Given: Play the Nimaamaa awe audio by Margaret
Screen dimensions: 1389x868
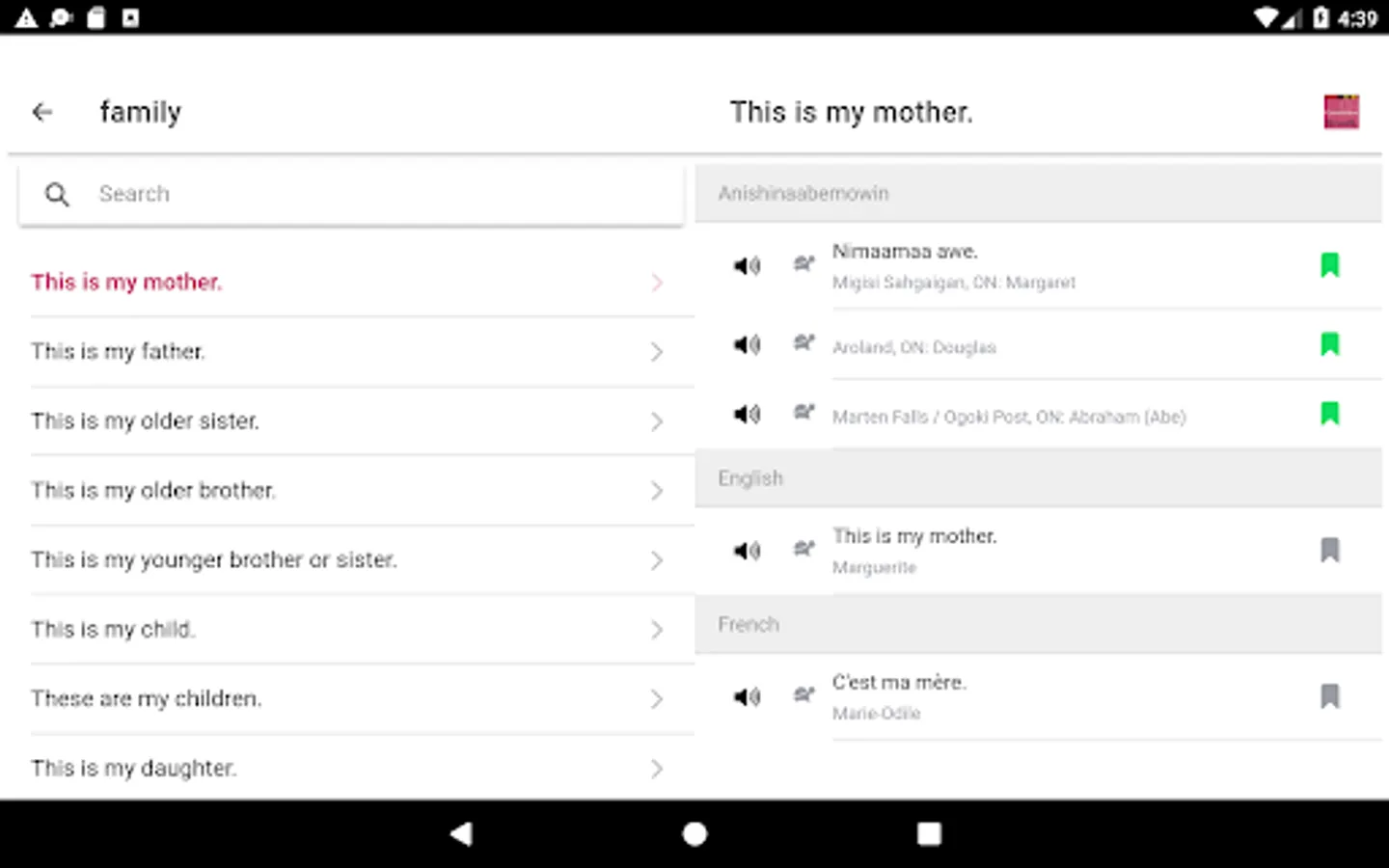Looking at the screenshot, I should [x=747, y=265].
